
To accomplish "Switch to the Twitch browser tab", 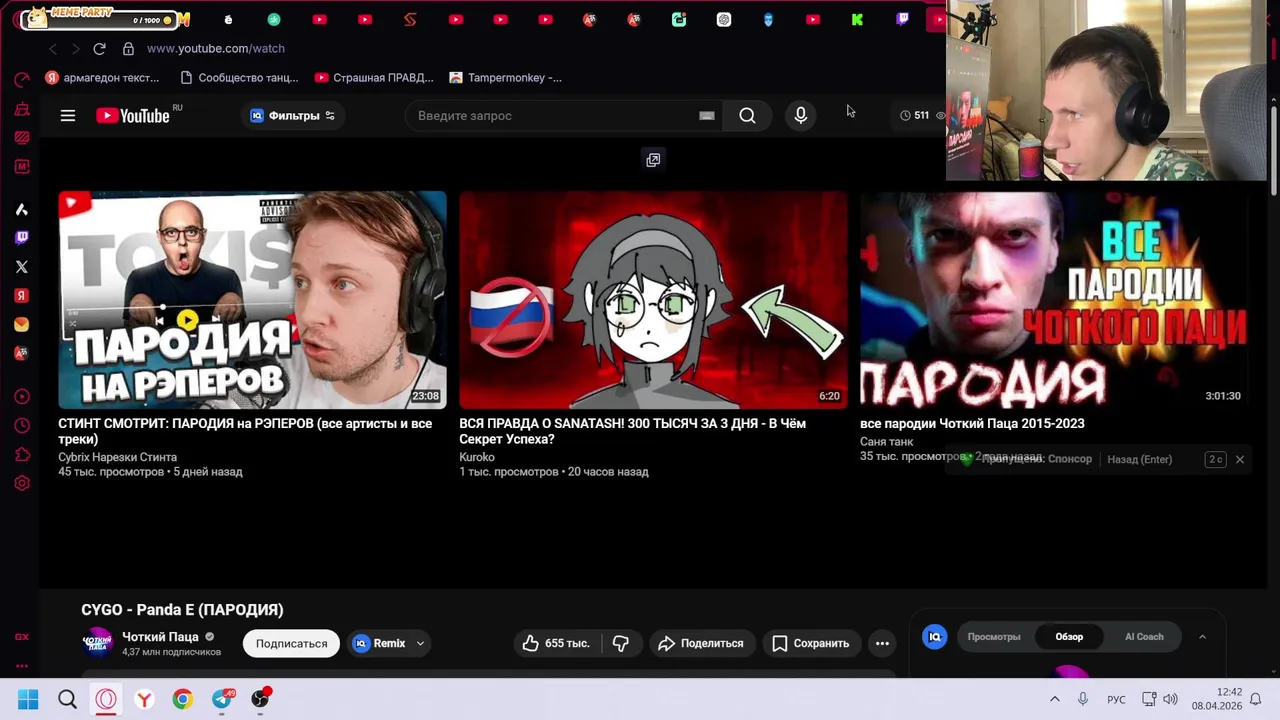I will coord(903,19).
